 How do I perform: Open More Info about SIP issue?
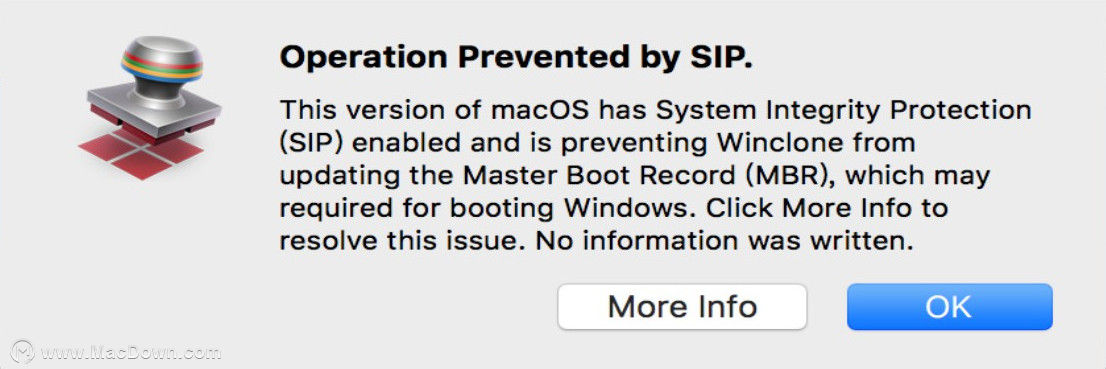pyautogui.click(x=682, y=307)
